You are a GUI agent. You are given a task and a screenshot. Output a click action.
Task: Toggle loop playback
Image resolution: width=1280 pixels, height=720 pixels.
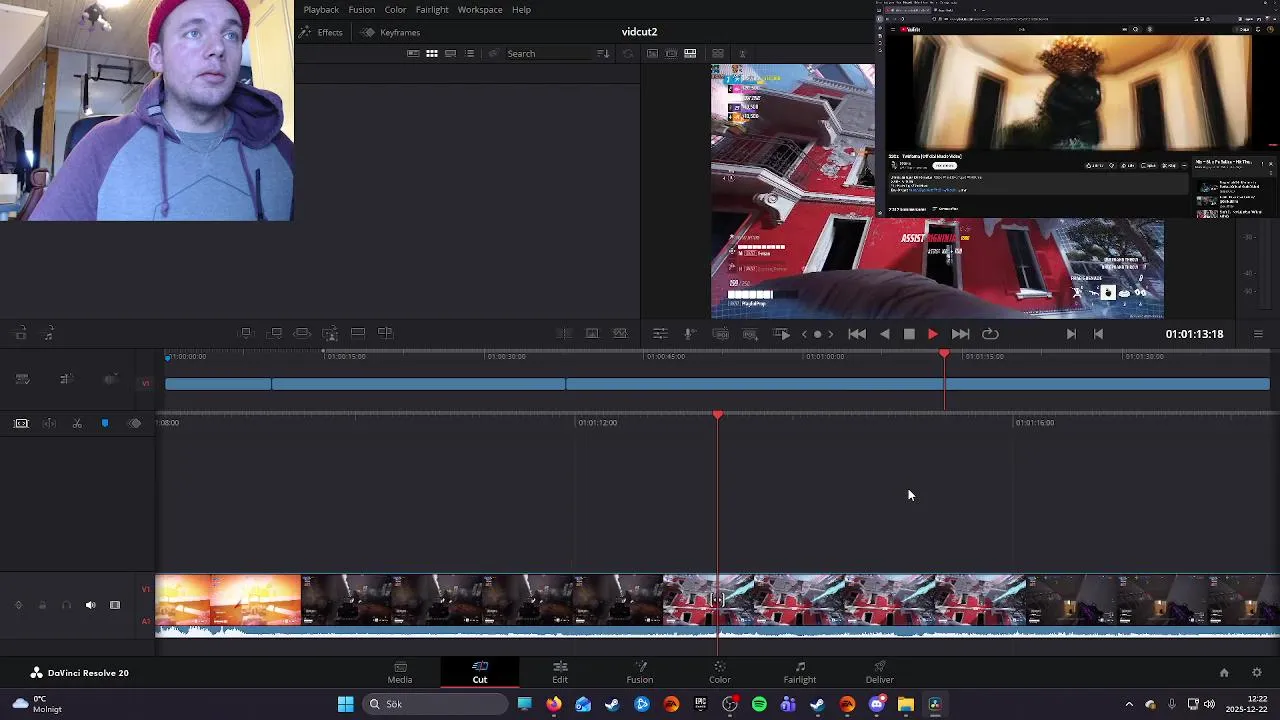coord(990,334)
